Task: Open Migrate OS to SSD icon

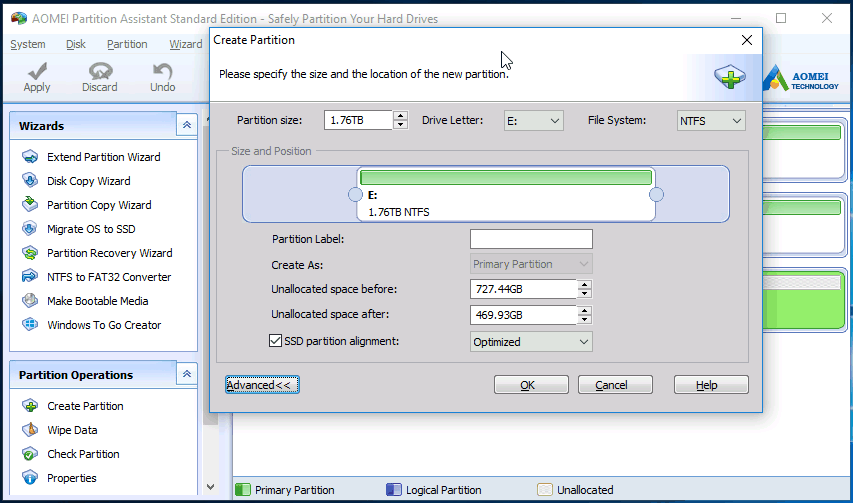Action: tap(30, 229)
